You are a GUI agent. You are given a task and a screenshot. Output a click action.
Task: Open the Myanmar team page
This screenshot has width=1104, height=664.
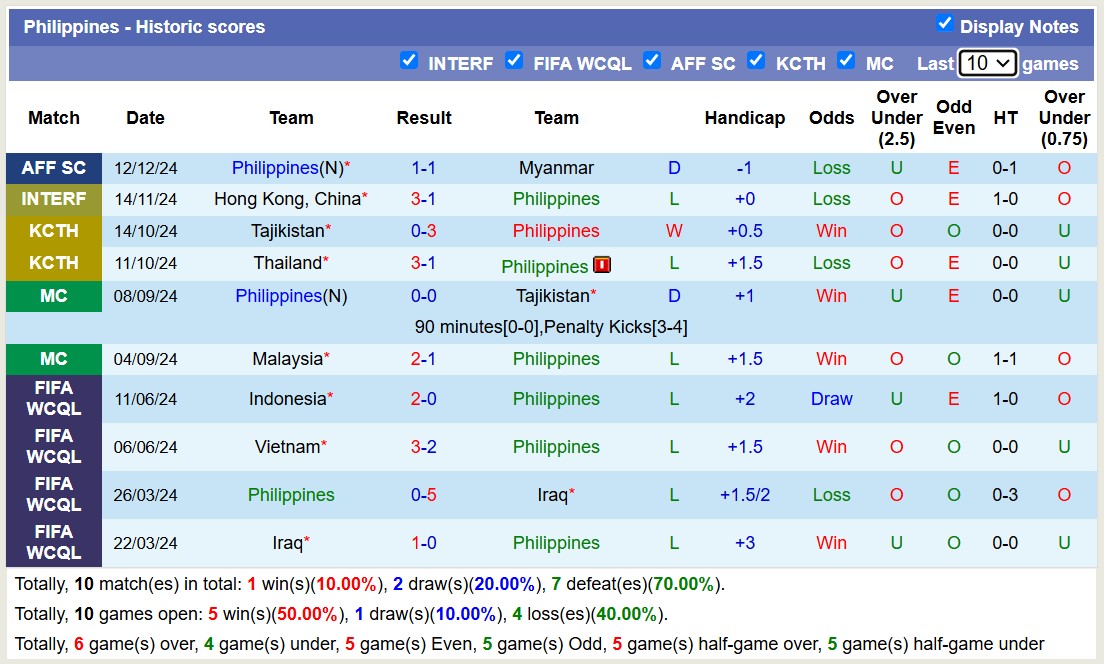[556, 168]
